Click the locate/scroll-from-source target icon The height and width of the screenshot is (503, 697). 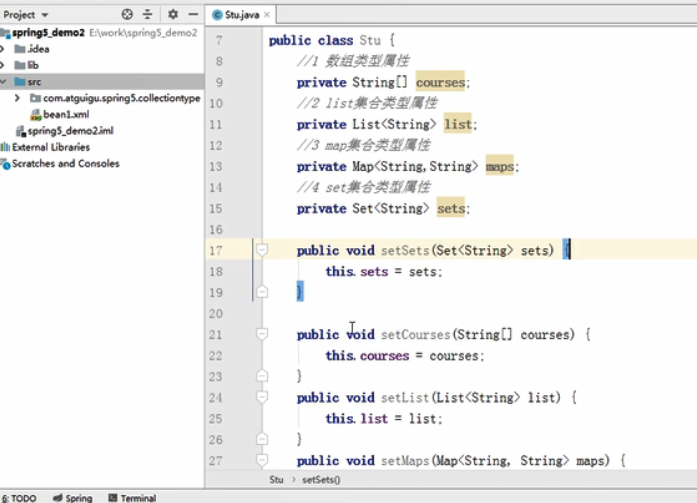(x=127, y=15)
